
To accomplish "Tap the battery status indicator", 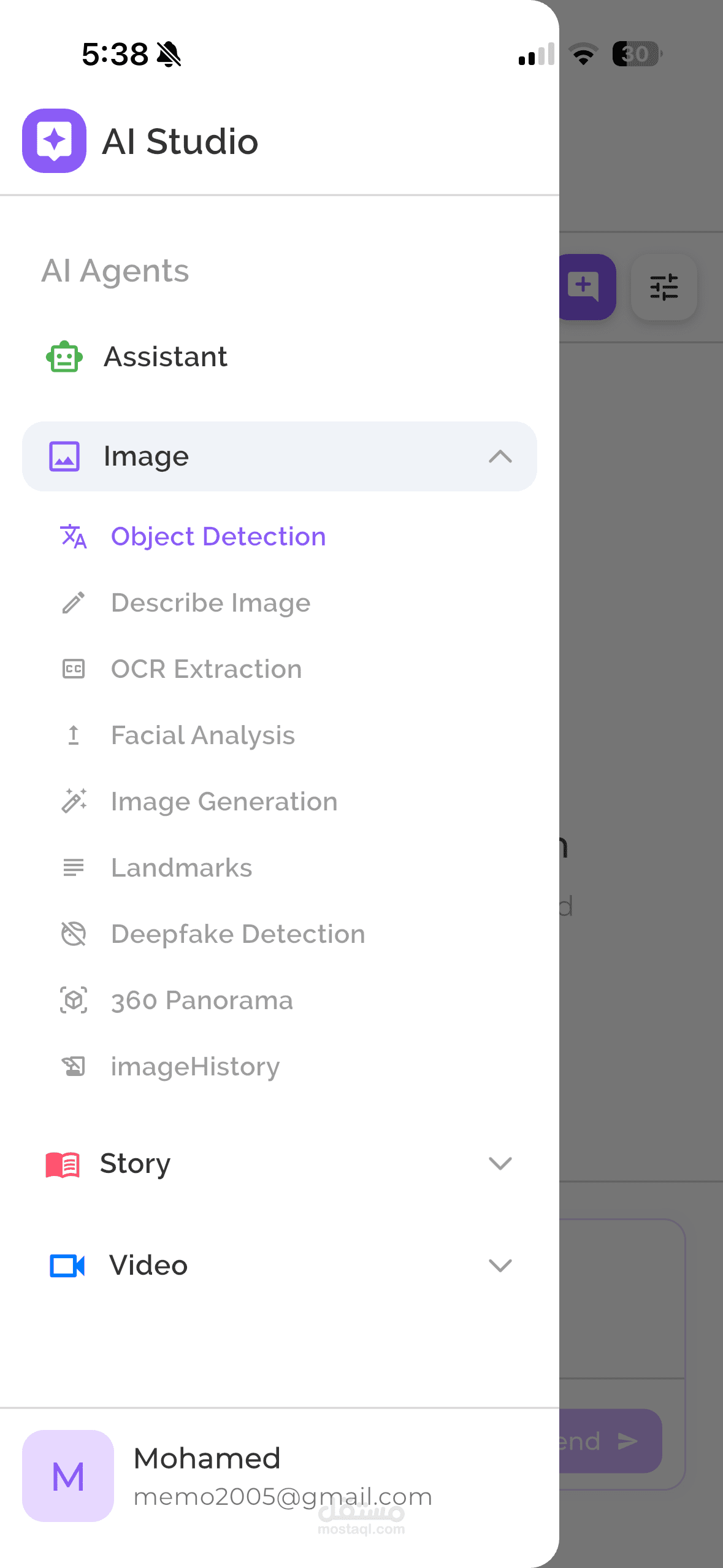I will pyautogui.click(x=637, y=54).
